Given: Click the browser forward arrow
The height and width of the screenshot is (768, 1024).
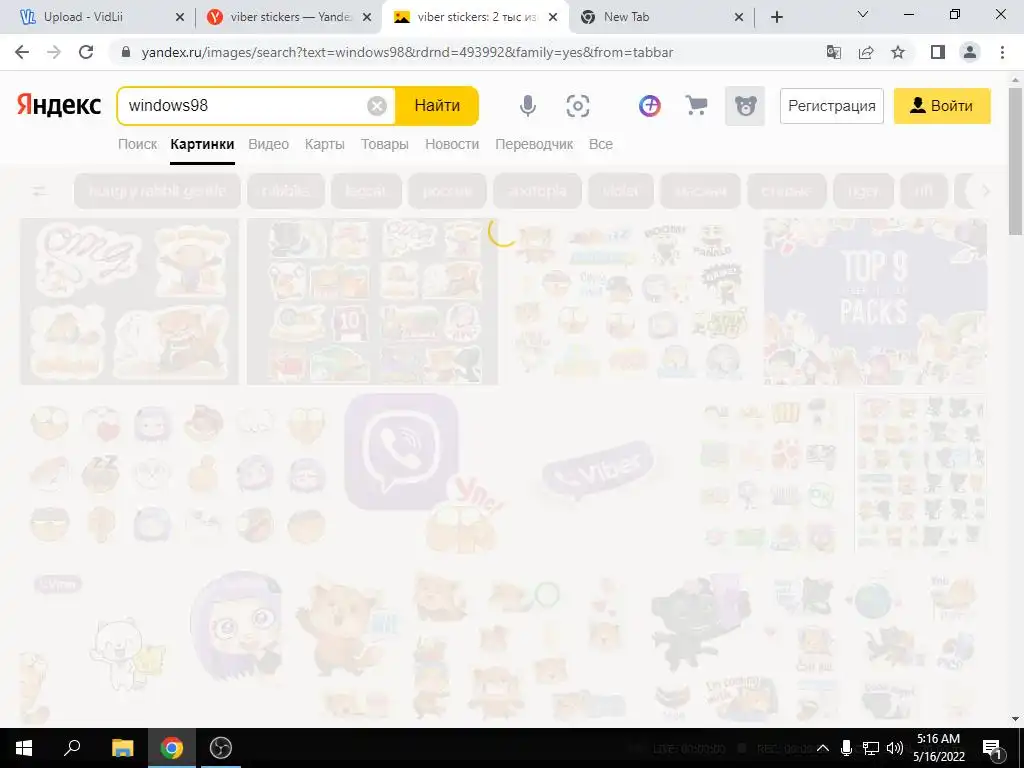Looking at the screenshot, I should click(x=54, y=52).
